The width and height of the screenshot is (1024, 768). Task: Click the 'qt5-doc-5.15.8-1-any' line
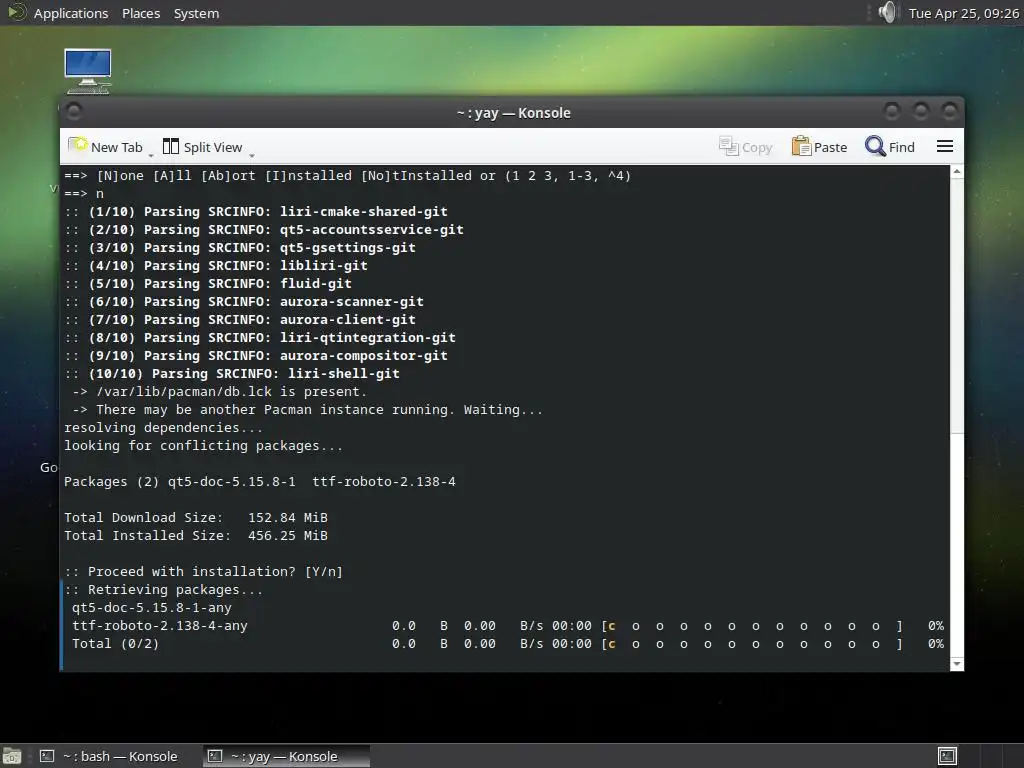click(152, 607)
